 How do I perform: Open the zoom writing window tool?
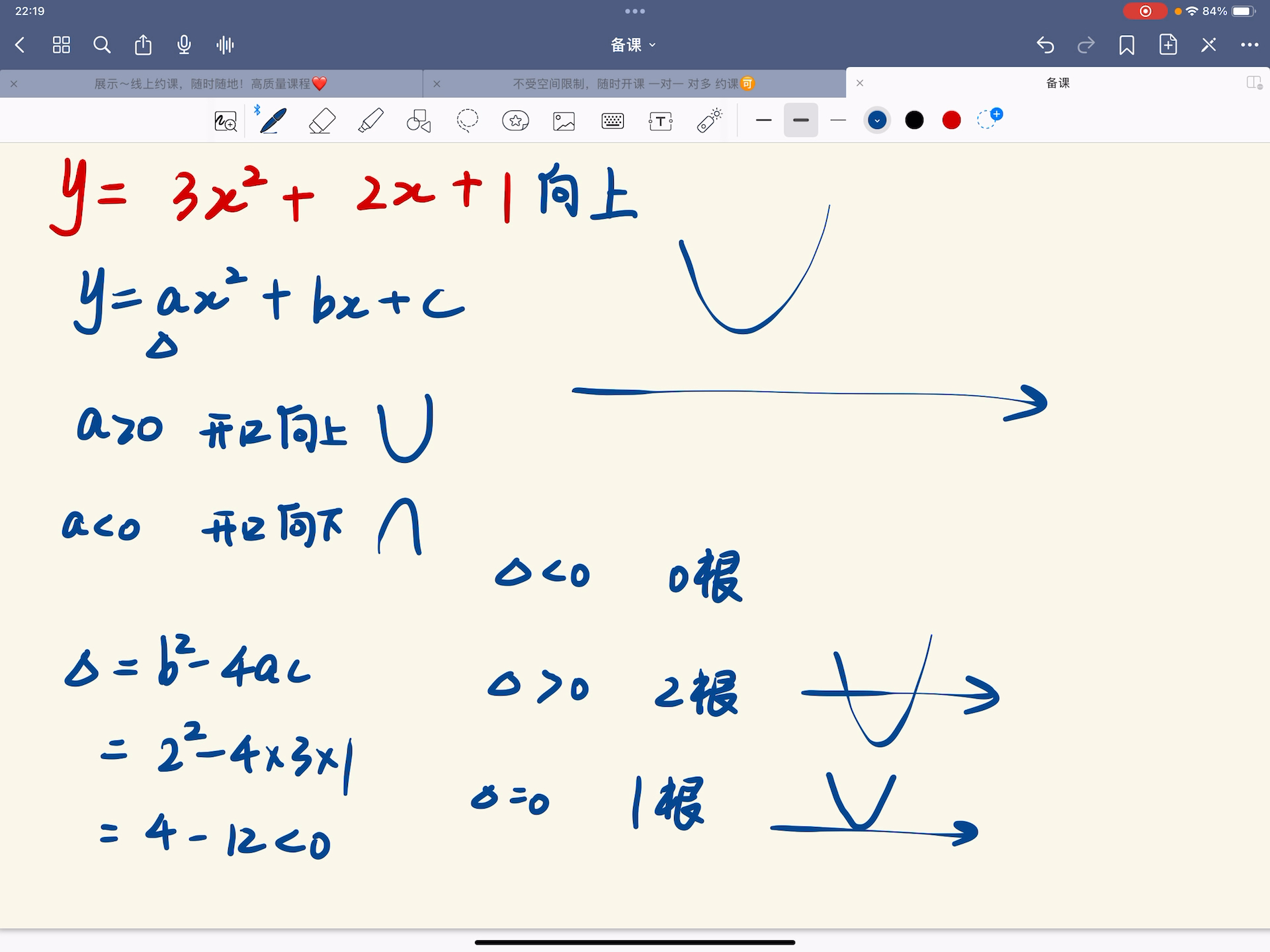coord(225,121)
